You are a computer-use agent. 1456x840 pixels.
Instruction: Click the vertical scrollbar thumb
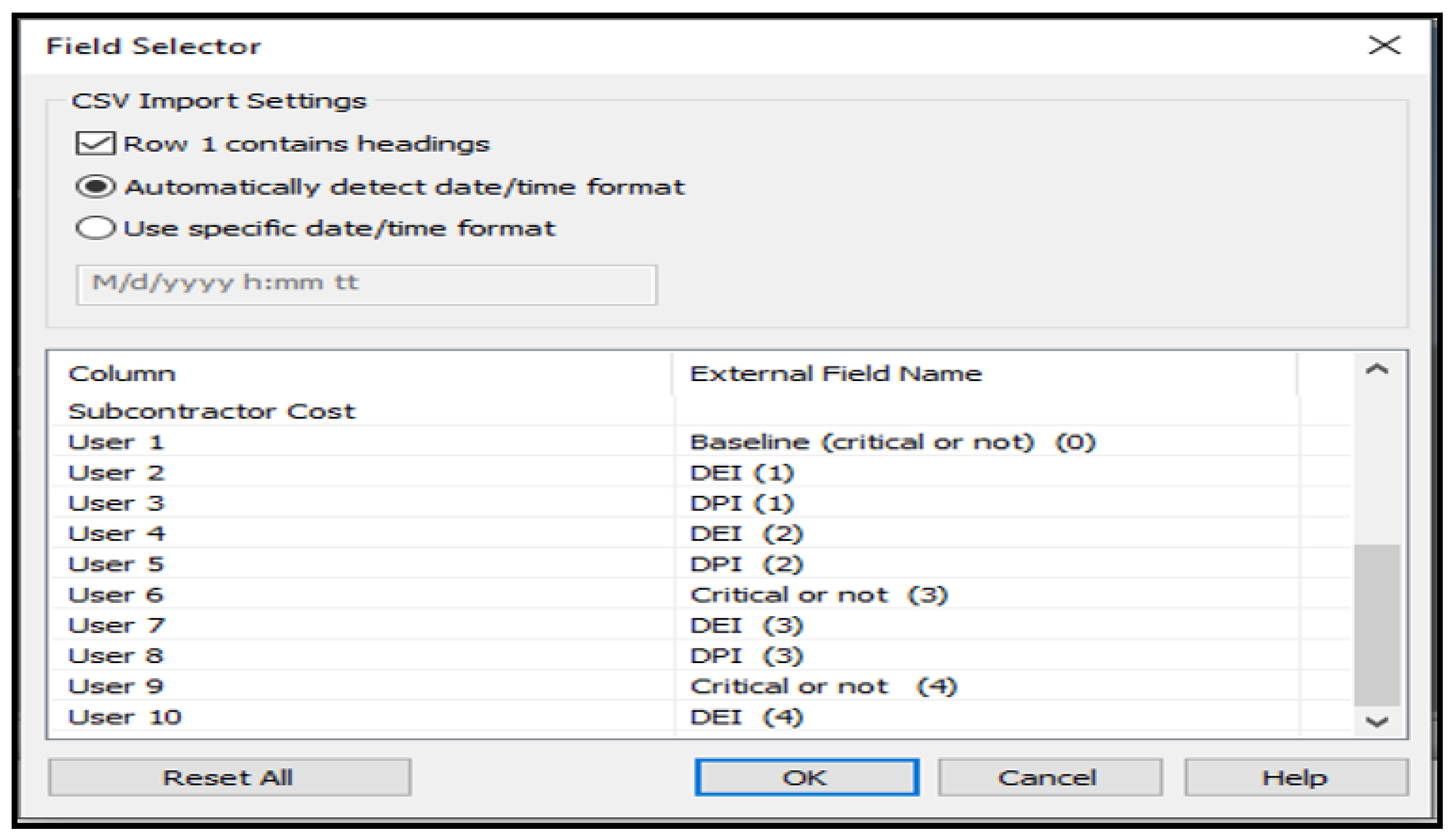[x=1376, y=624]
